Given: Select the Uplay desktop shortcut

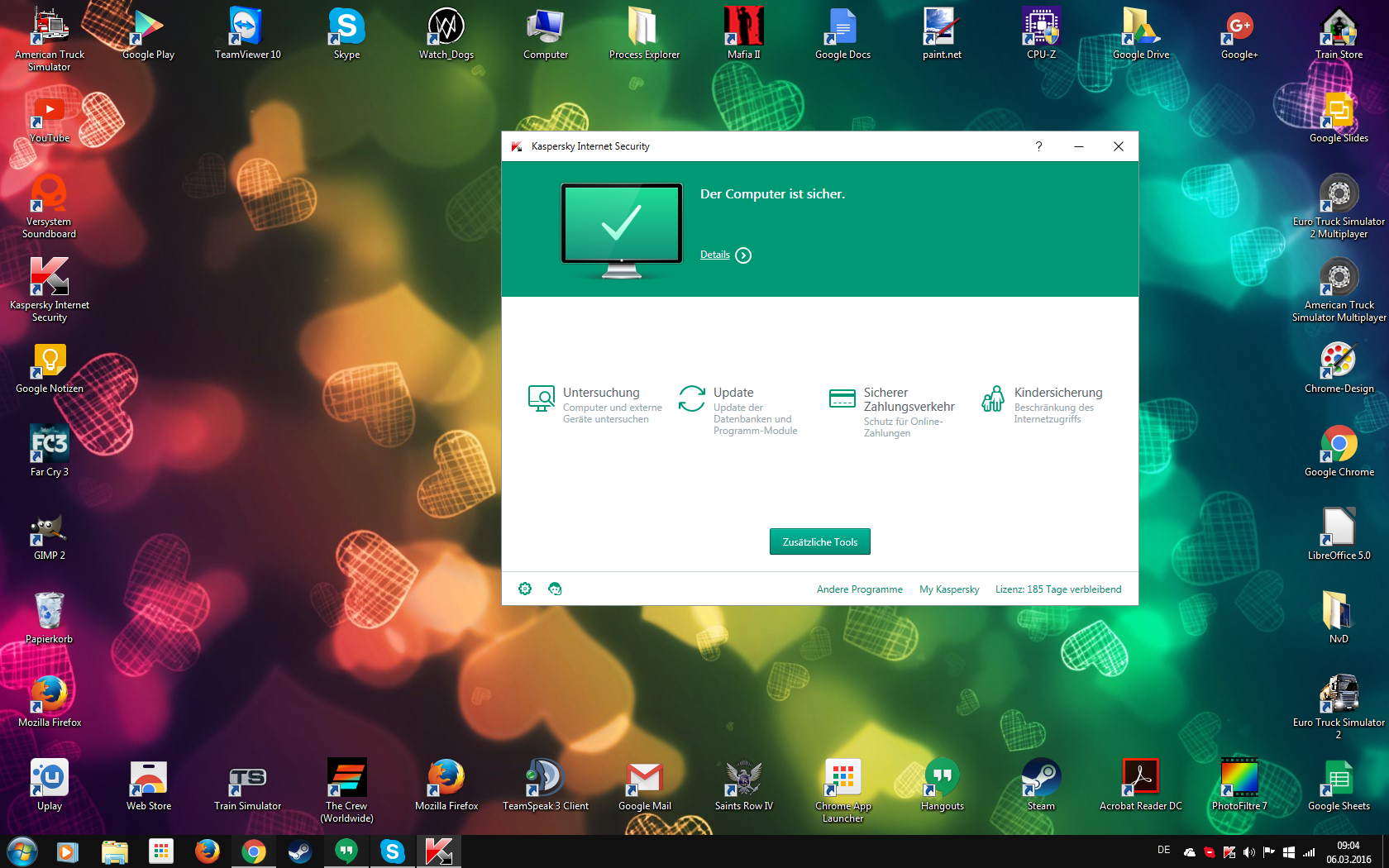Looking at the screenshot, I should (x=50, y=785).
